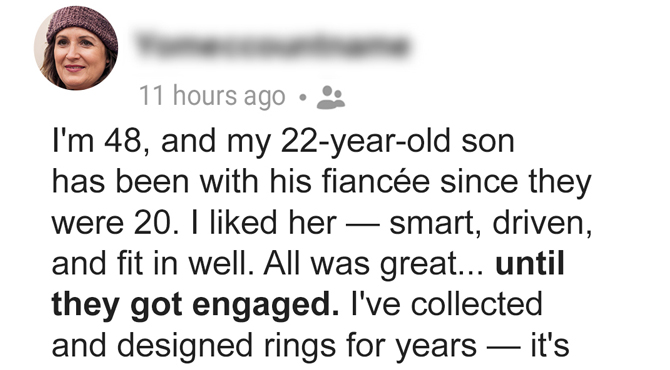
Task: Open the blurred author name
Action: click(x=274, y=46)
